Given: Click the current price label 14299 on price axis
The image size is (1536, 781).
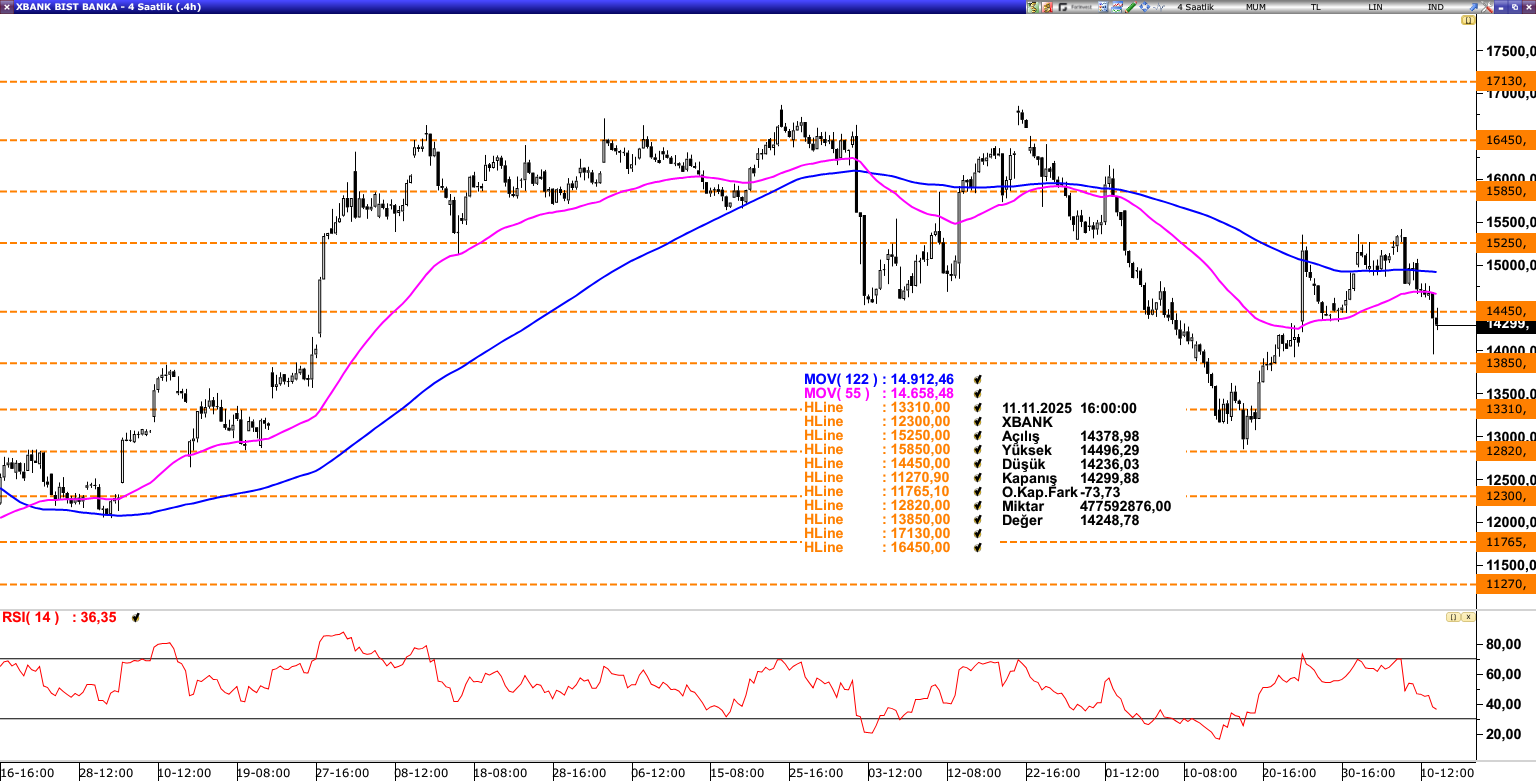Looking at the screenshot, I should point(1506,324).
